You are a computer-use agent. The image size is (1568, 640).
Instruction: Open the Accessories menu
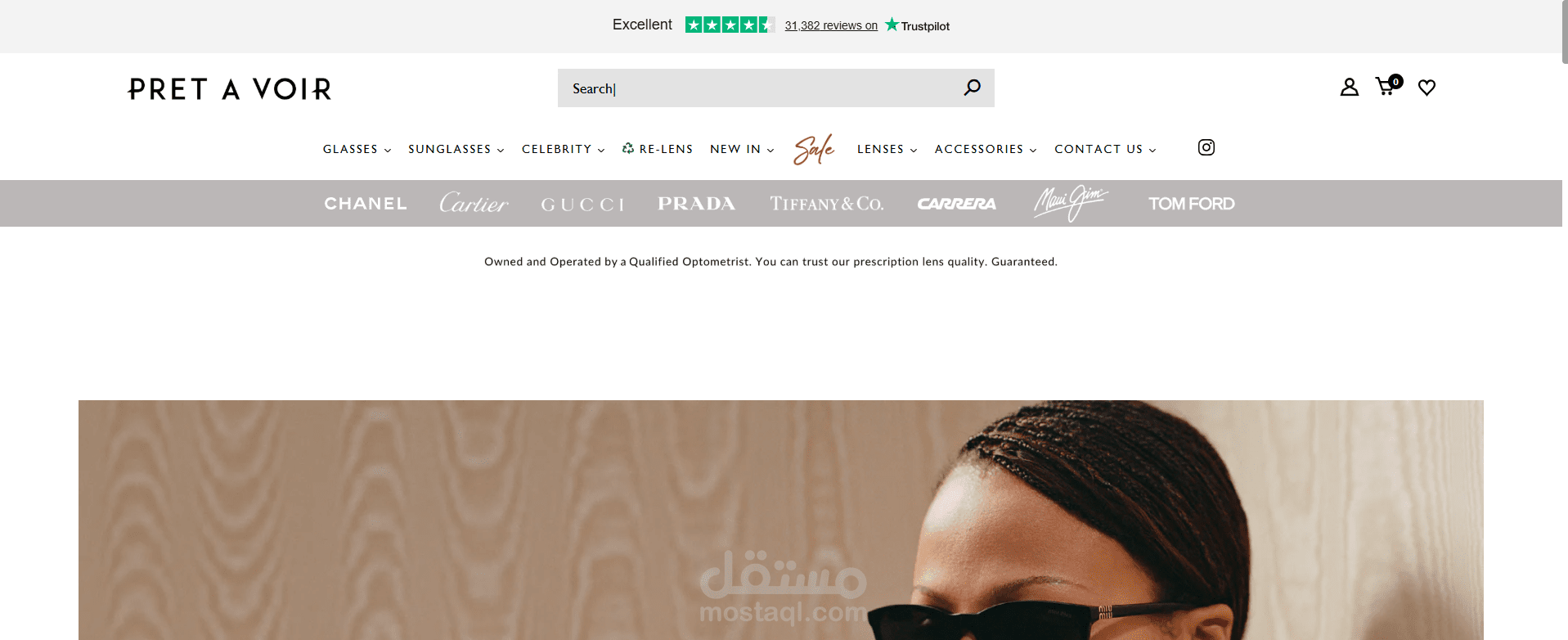tap(986, 149)
